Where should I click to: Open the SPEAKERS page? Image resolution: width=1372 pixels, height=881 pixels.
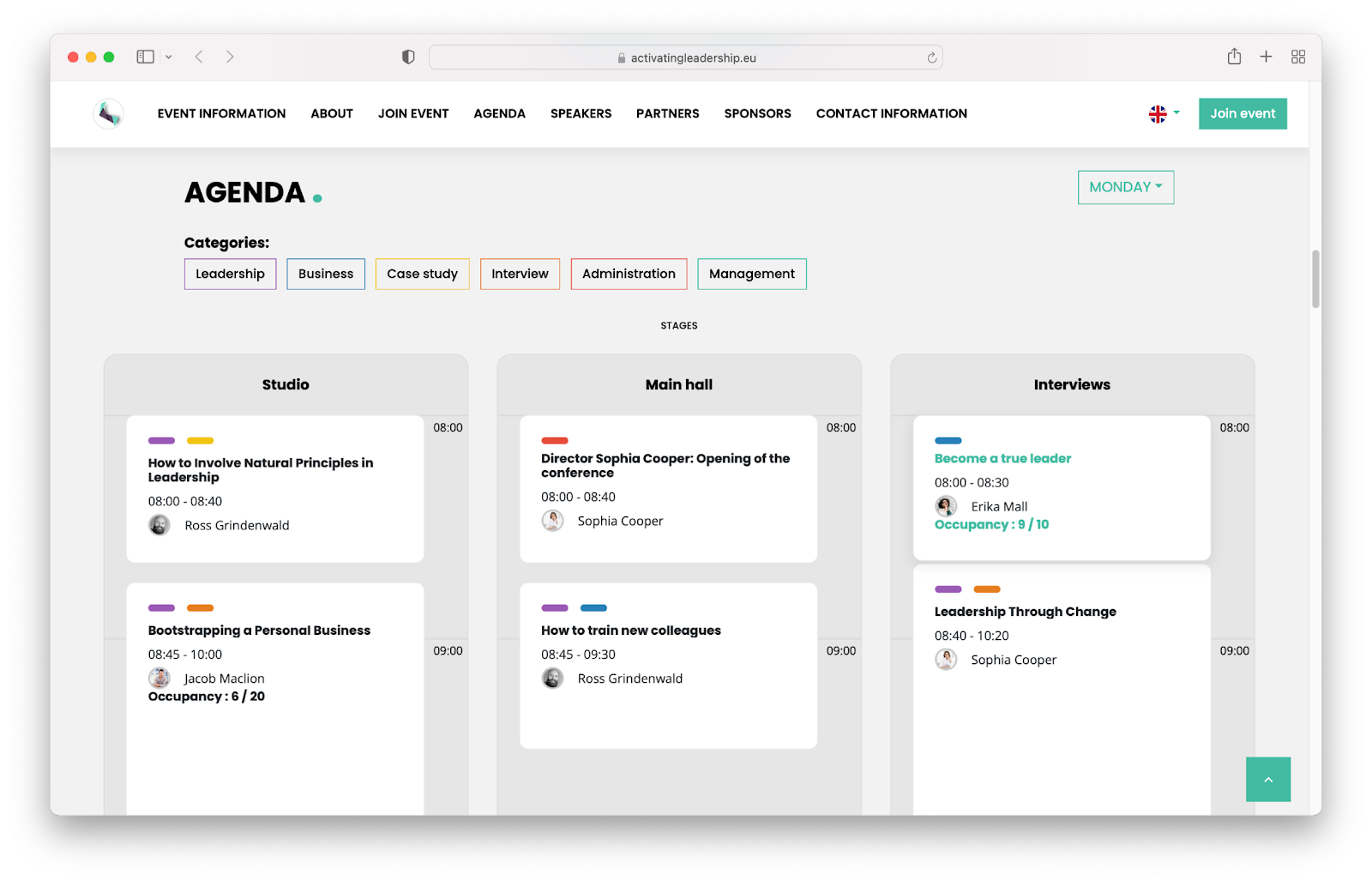click(x=581, y=113)
